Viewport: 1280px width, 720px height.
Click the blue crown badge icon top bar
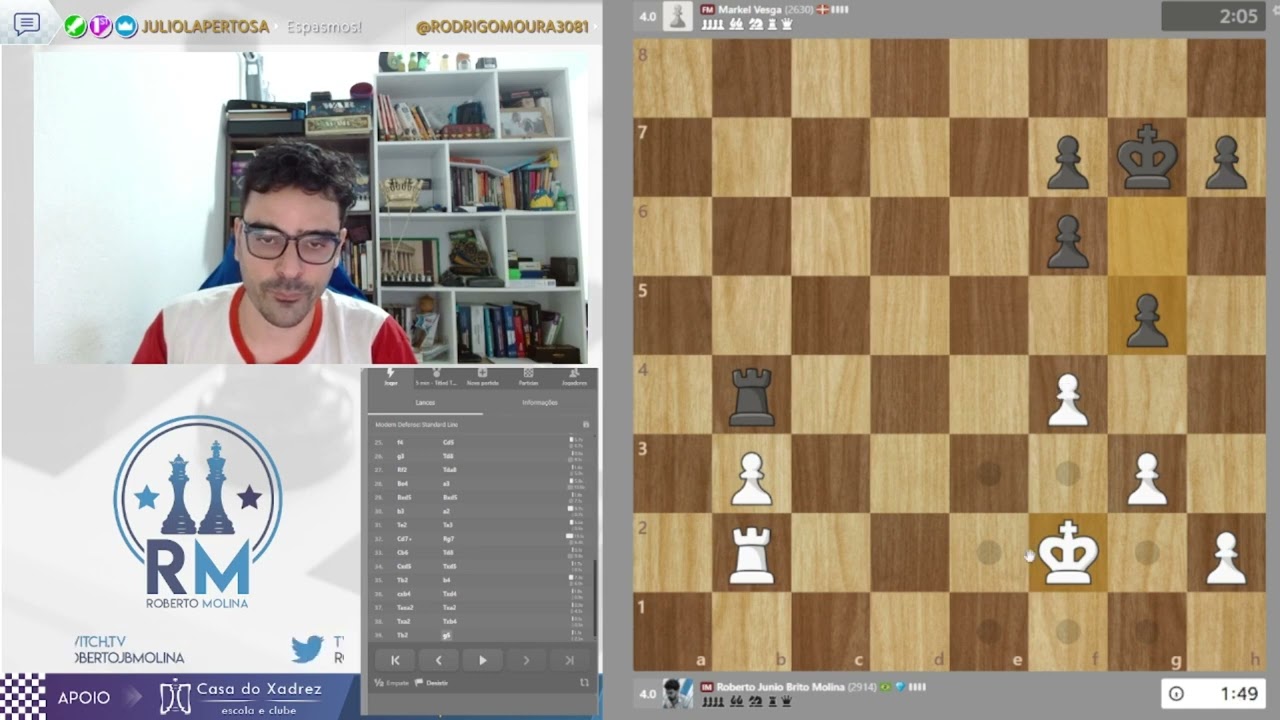pyautogui.click(x=126, y=27)
